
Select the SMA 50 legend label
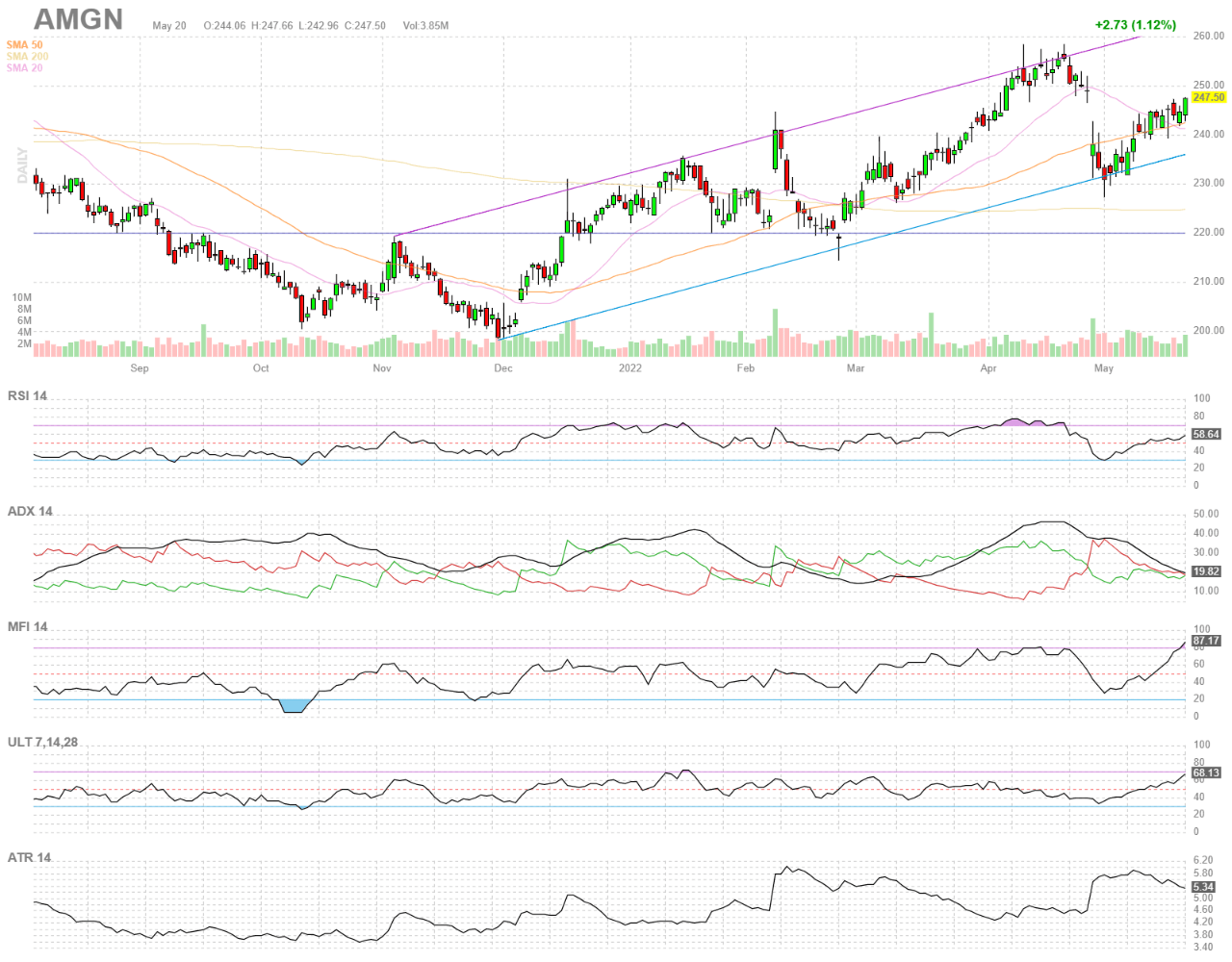click(25, 45)
